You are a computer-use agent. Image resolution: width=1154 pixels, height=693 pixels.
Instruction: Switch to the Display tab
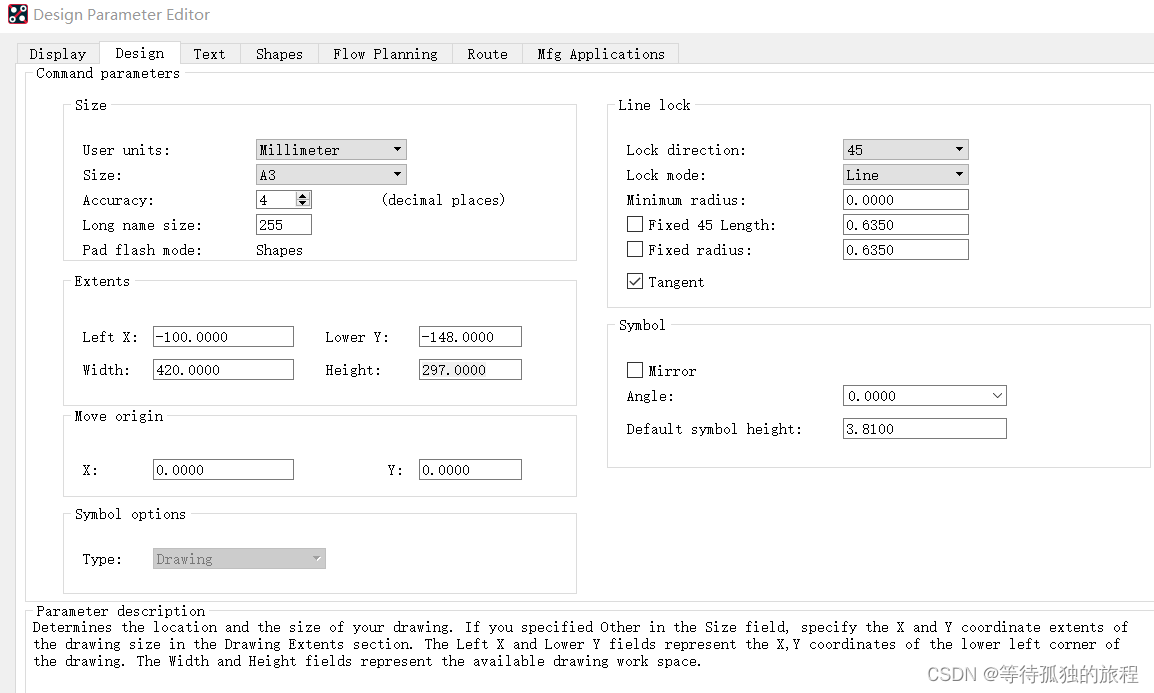pos(57,54)
